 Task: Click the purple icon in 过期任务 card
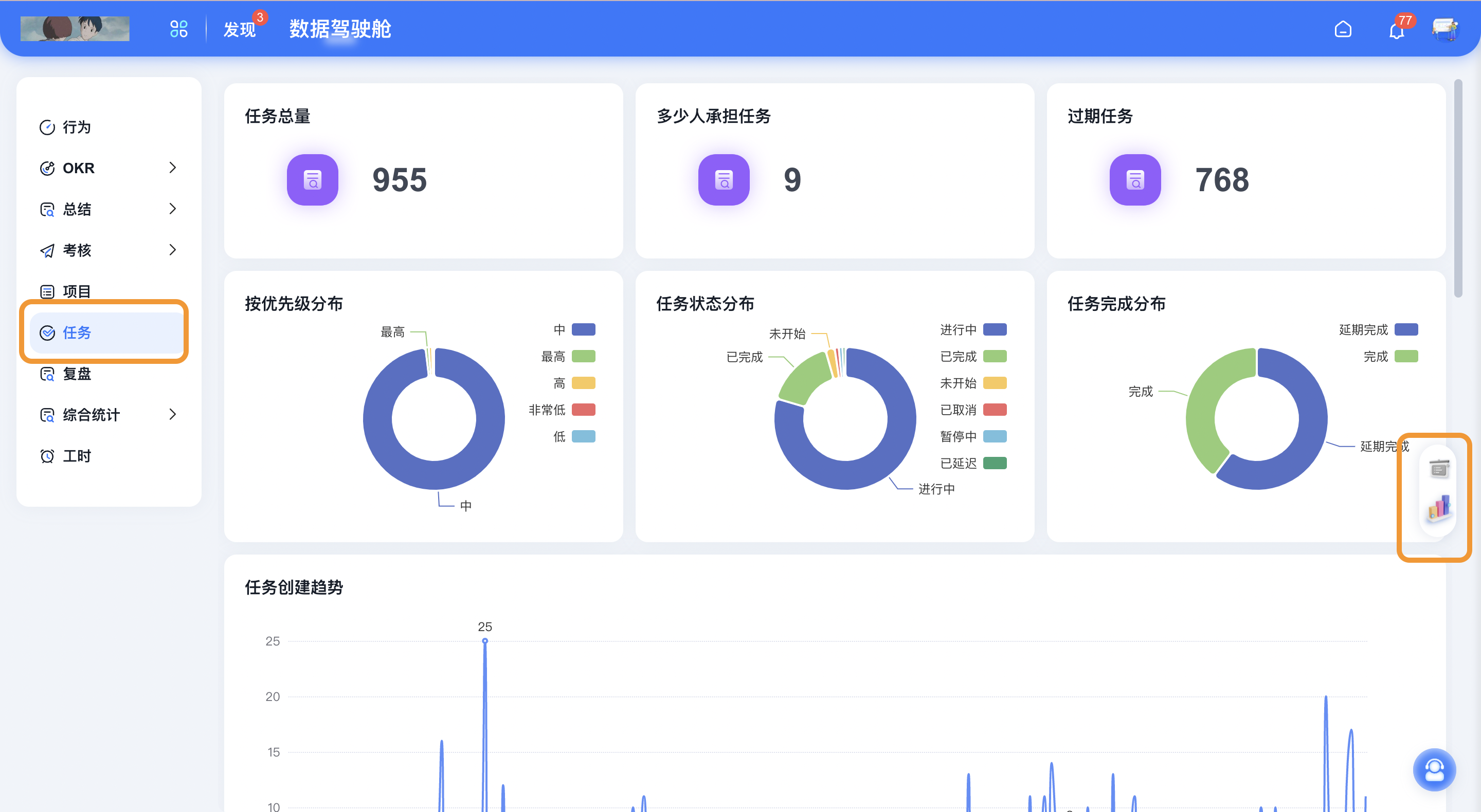(1135, 179)
